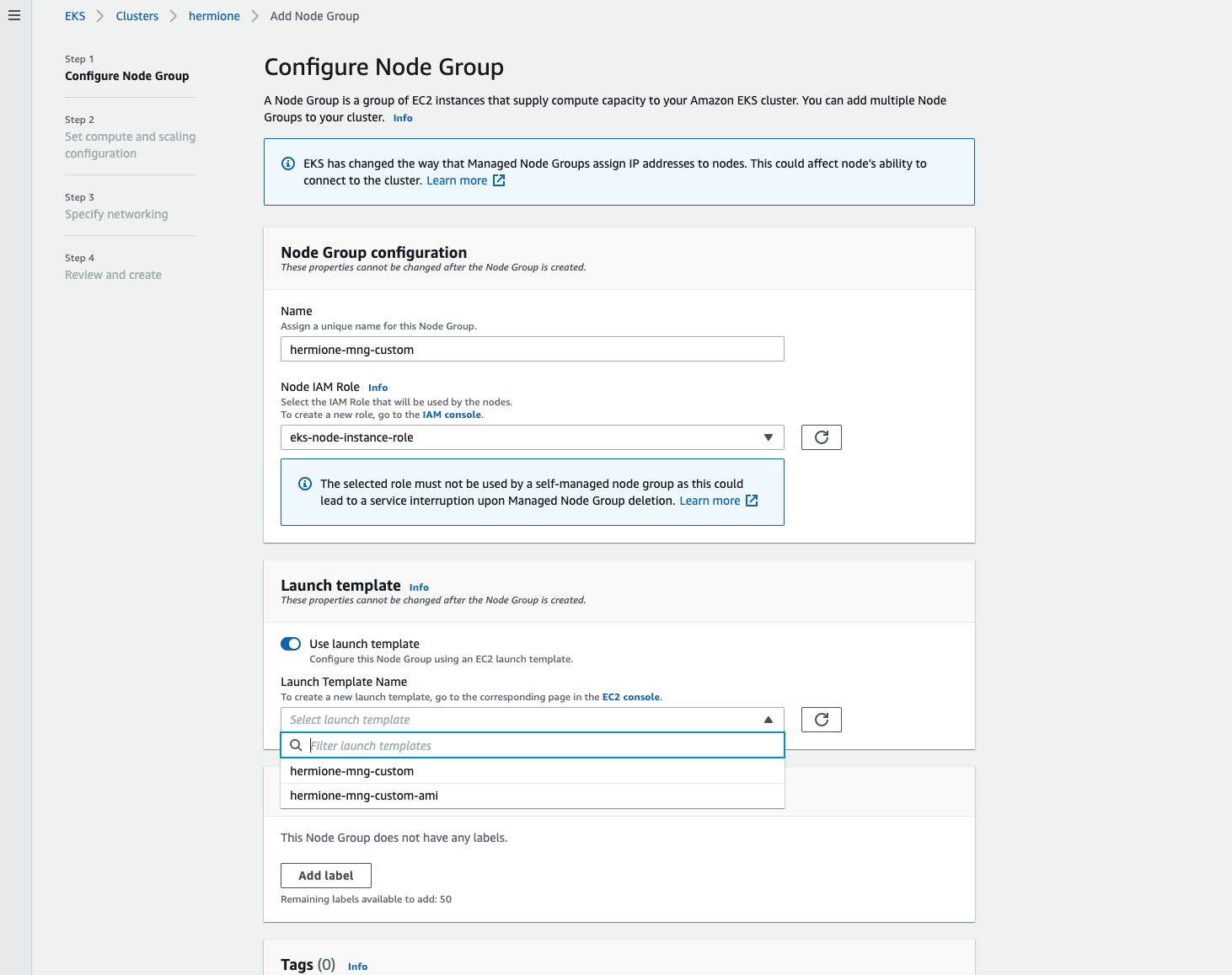Screen dimensions: 1232x975
Task: Go to EKS breadcrumb link
Action: pyautogui.click(x=75, y=16)
